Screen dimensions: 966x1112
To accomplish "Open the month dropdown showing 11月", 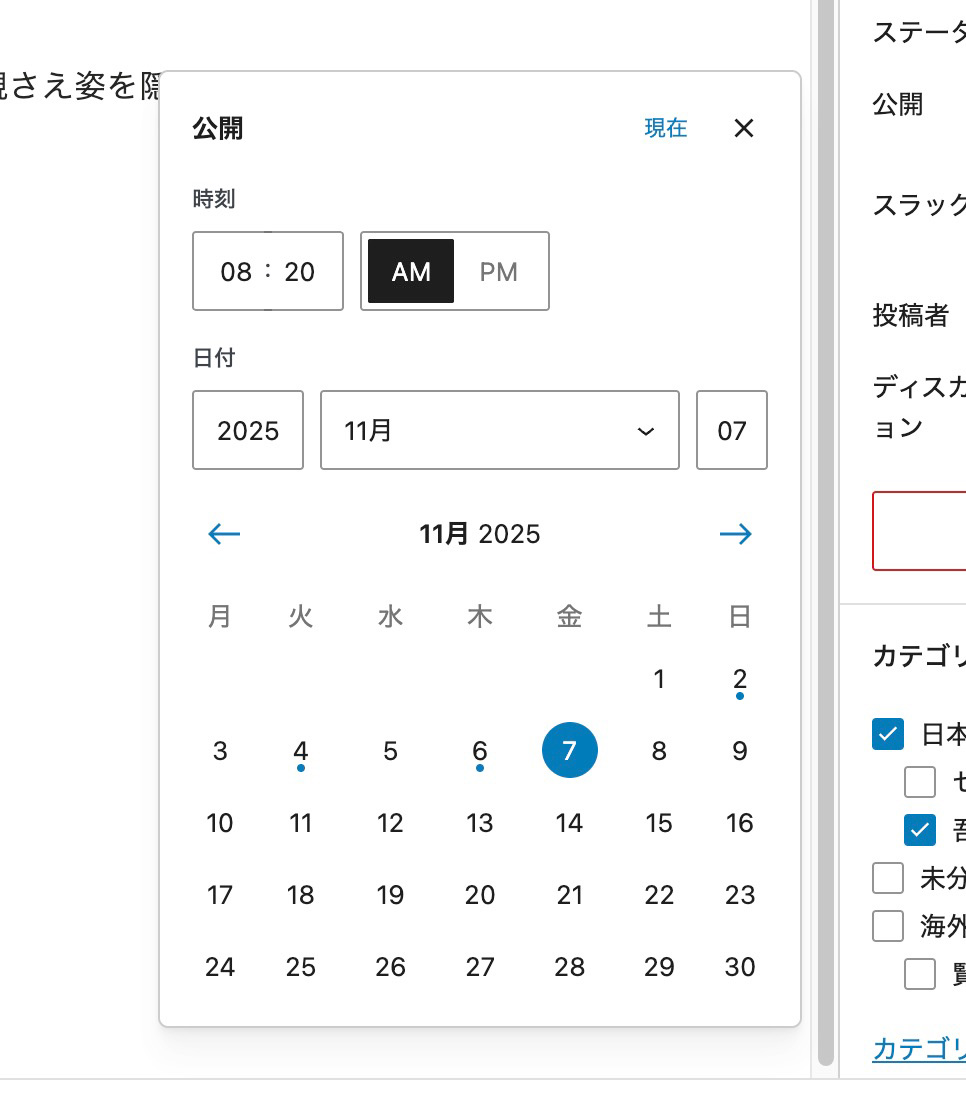I will point(499,430).
